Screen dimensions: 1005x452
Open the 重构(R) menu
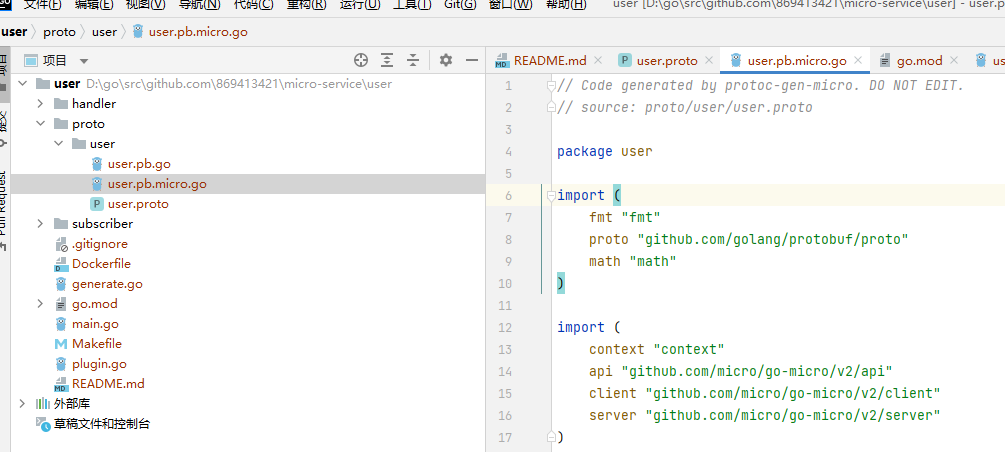click(x=306, y=5)
